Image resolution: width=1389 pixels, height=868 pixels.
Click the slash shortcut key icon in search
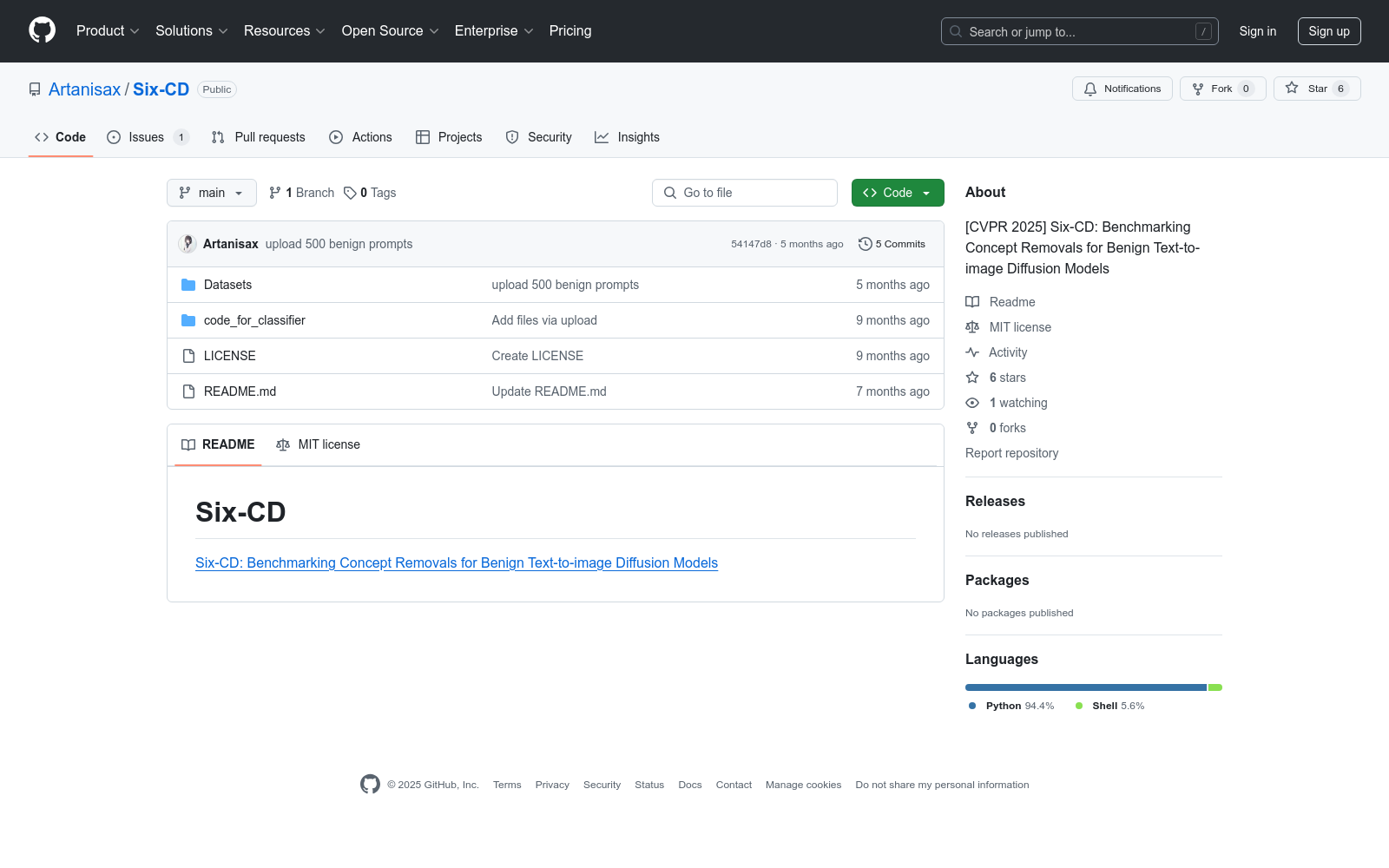coord(1203,31)
